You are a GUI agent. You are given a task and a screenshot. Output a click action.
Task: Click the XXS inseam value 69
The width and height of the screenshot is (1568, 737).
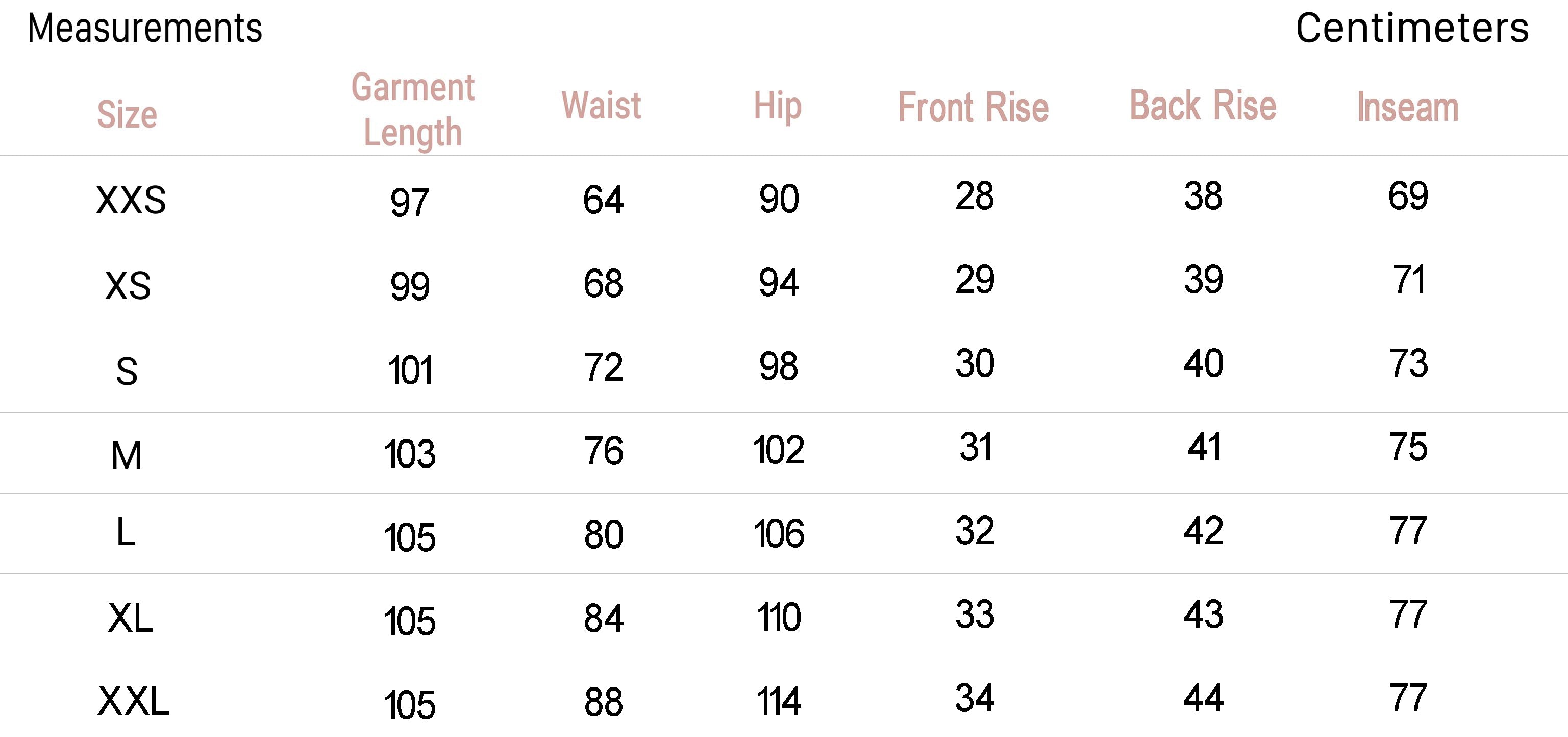tap(1408, 195)
